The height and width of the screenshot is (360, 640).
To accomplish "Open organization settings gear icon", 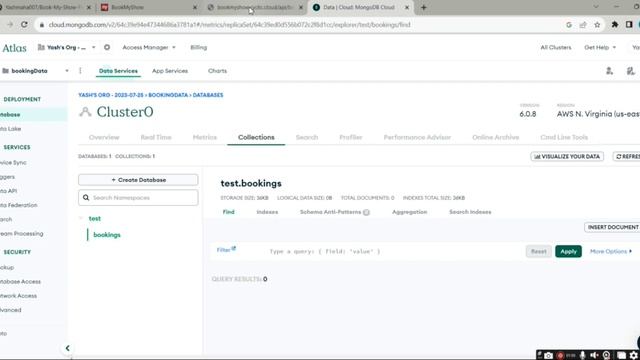I will click(107, 47).
